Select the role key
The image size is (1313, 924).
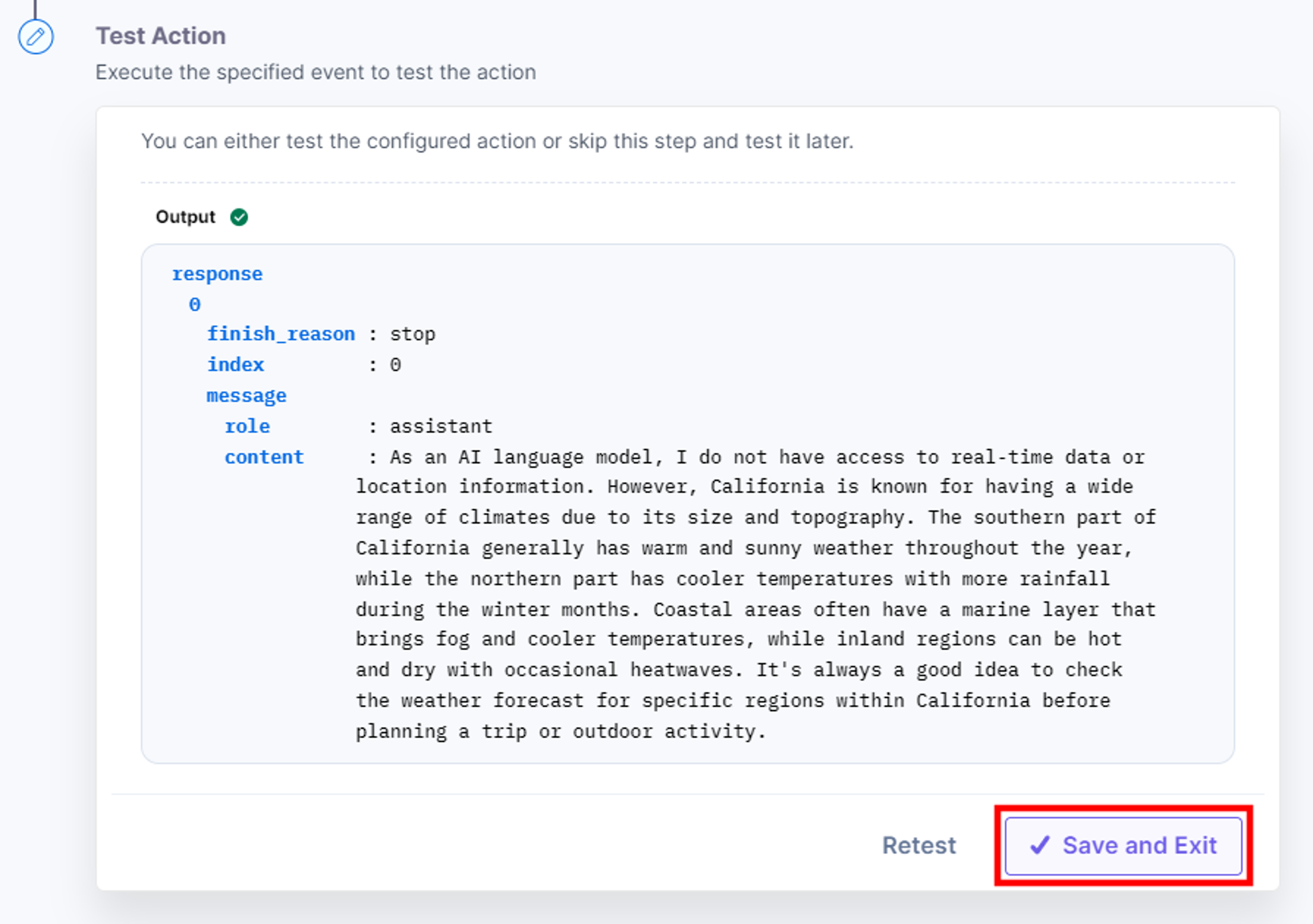point(247,427)
